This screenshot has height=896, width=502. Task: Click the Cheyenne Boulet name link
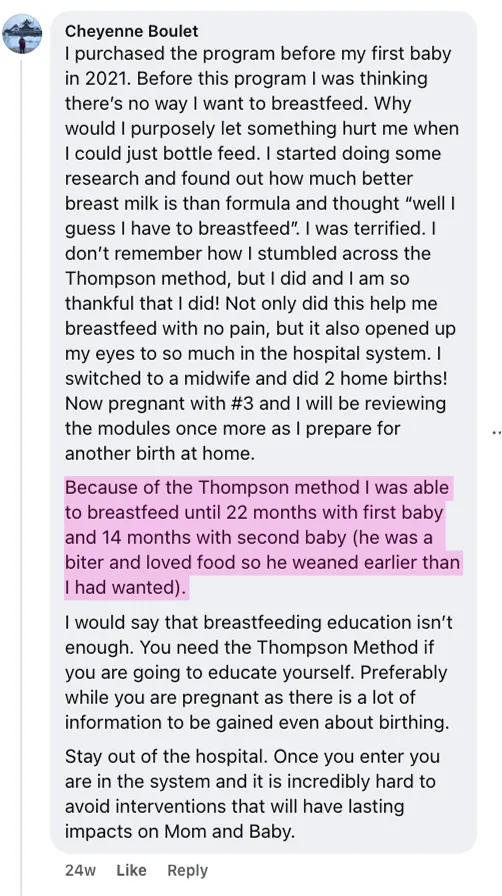click(132, 31)
